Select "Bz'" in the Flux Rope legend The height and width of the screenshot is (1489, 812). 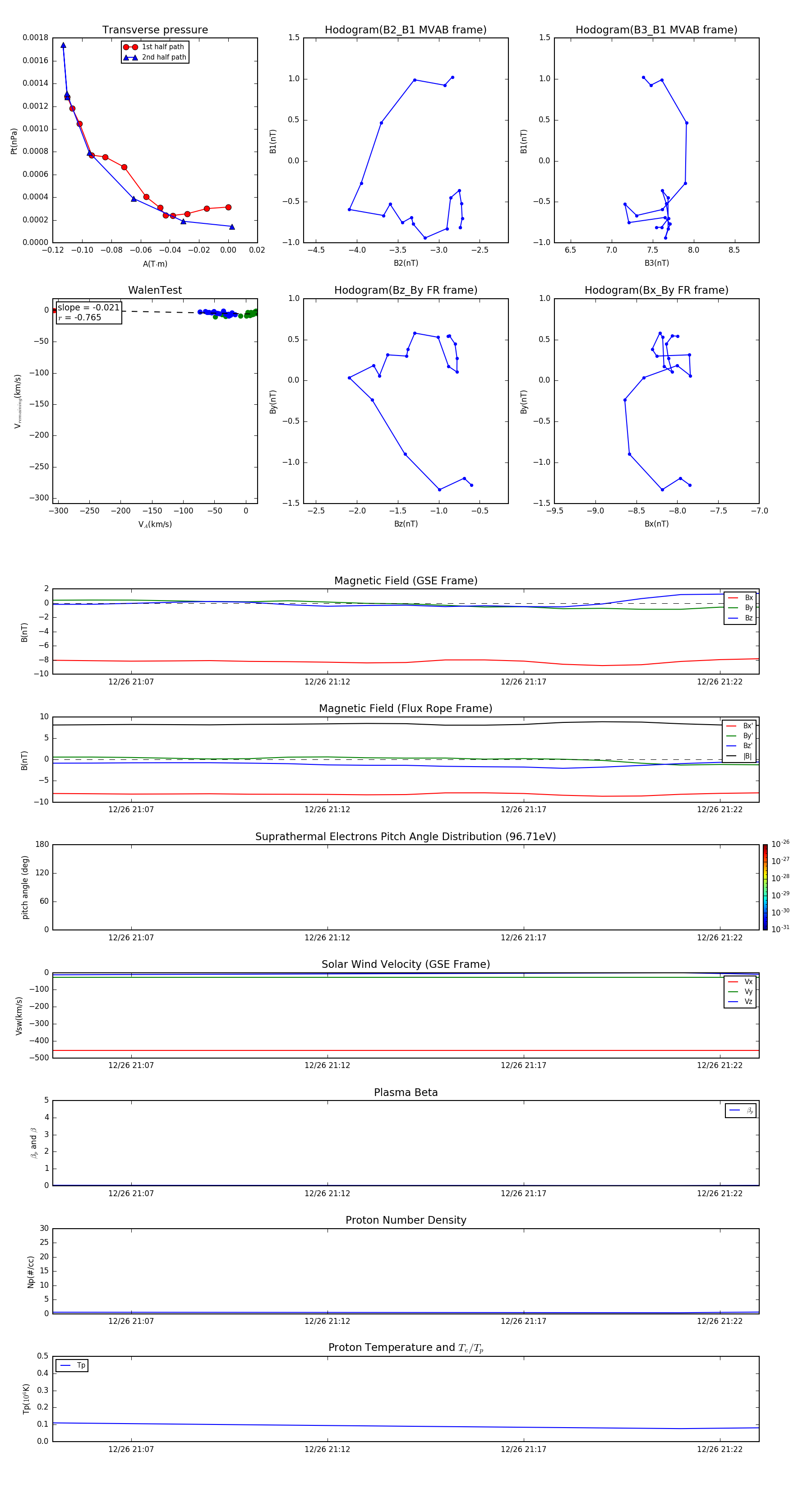[x=739, y=746]
